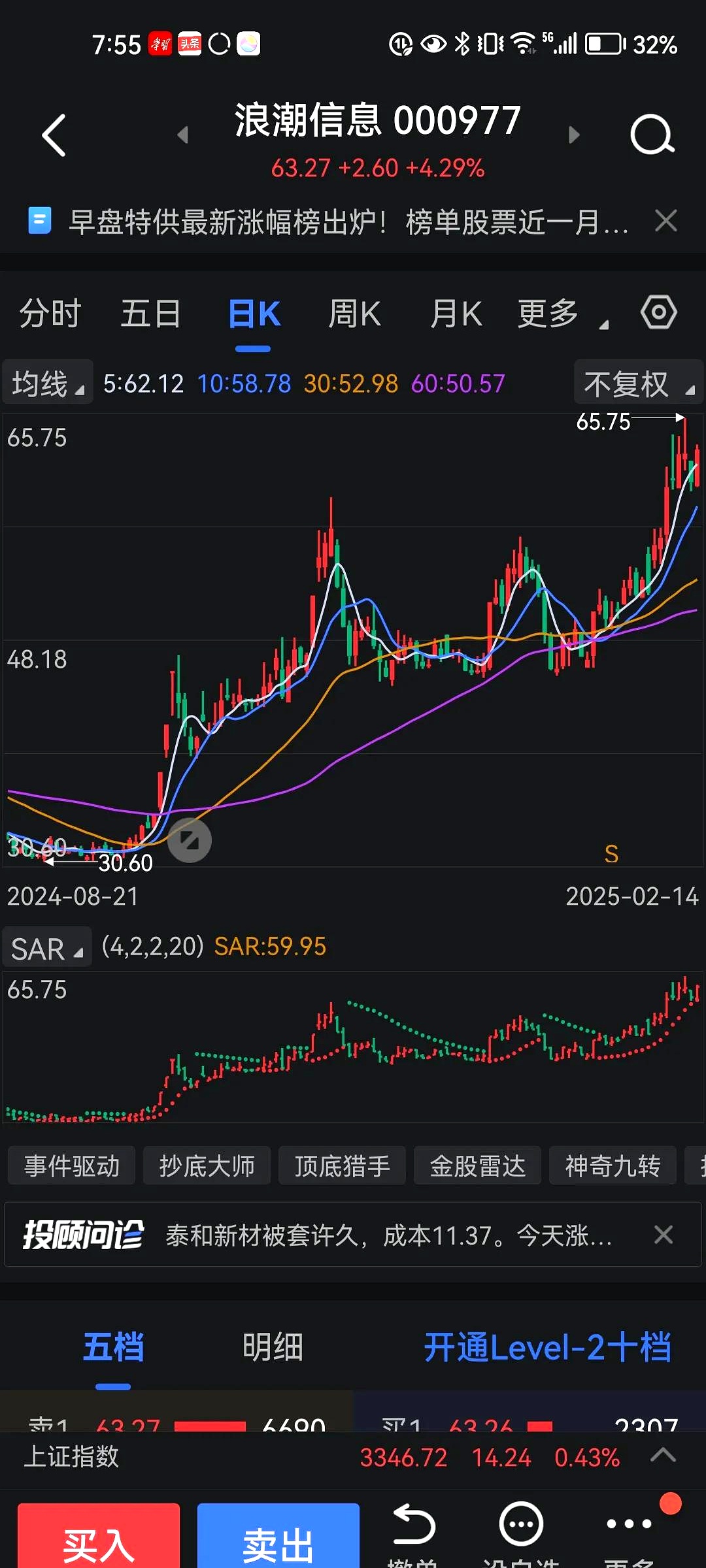706x1568 pixels.
Task: Tap the 神奇九转 tool button
Action: 613,1166
